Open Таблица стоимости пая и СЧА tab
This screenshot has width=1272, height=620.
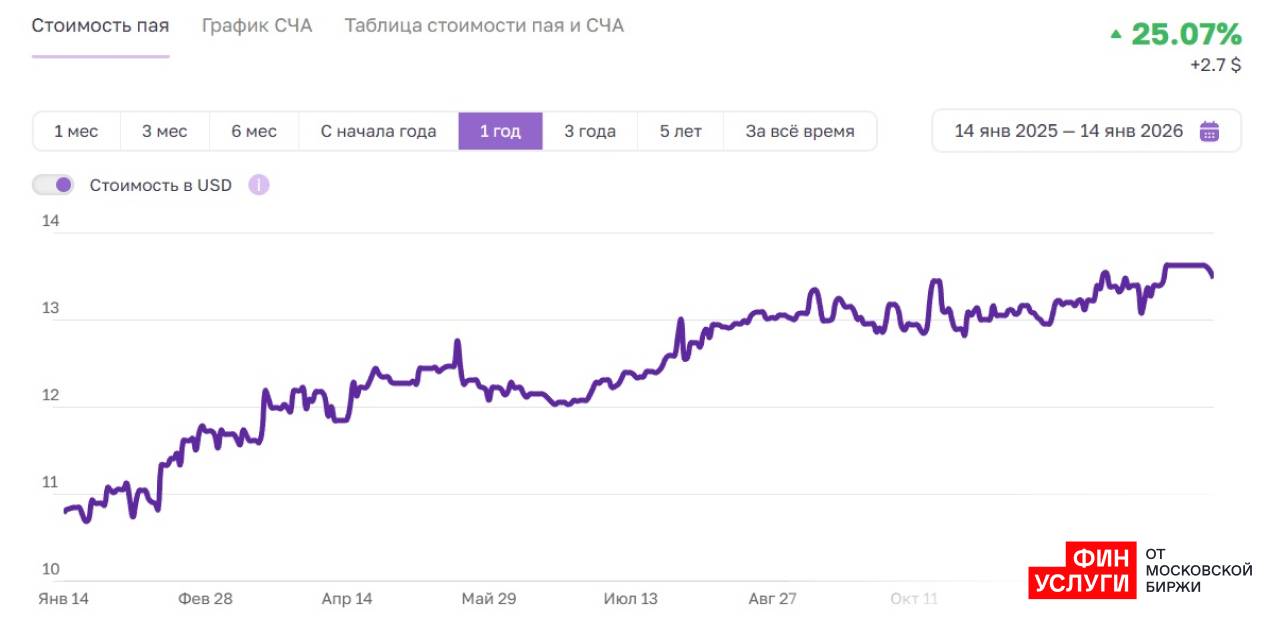pyautogui.click(x=484, y=26)
